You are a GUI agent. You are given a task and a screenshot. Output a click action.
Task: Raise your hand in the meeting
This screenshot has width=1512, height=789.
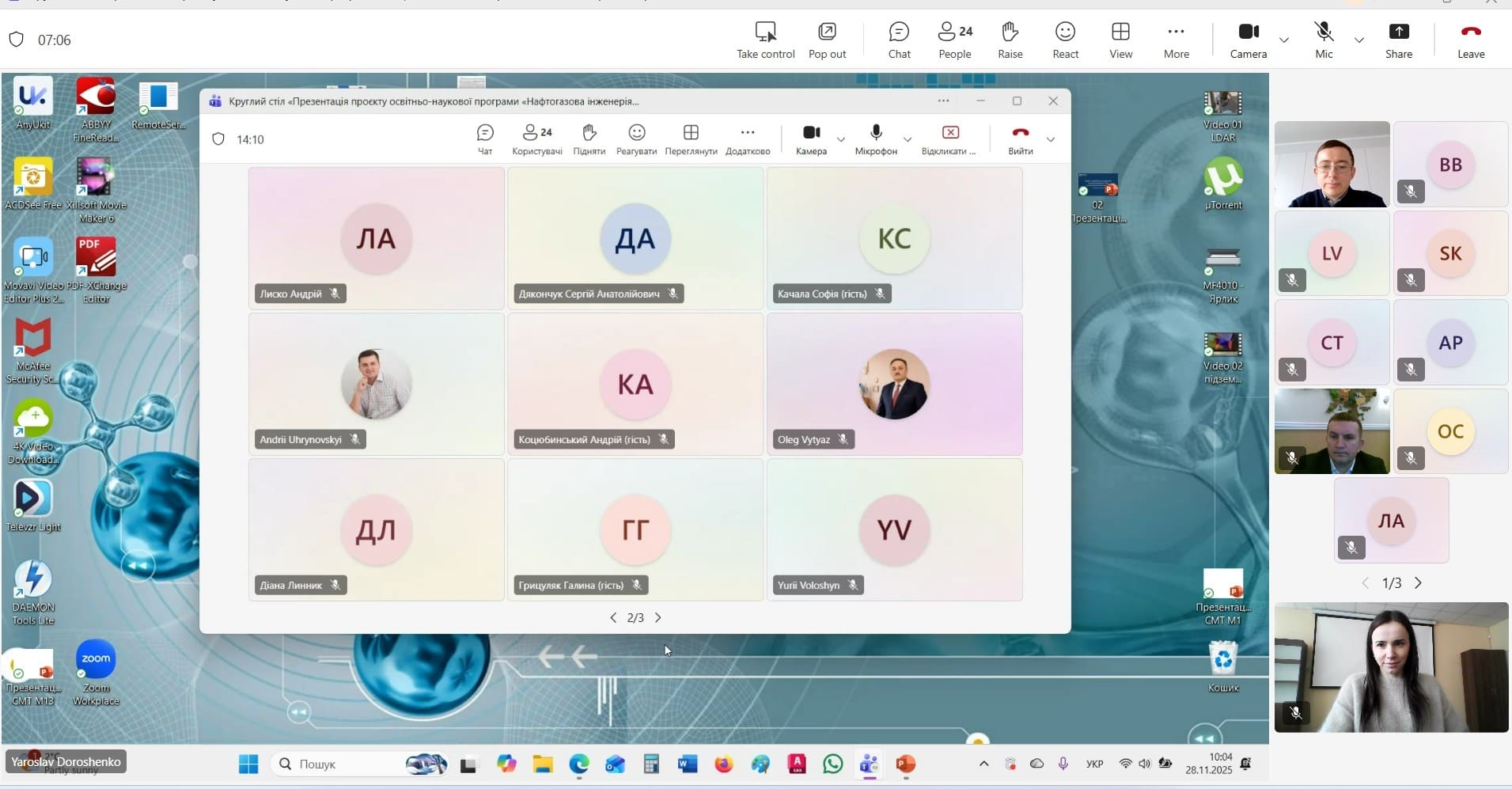1010,40
